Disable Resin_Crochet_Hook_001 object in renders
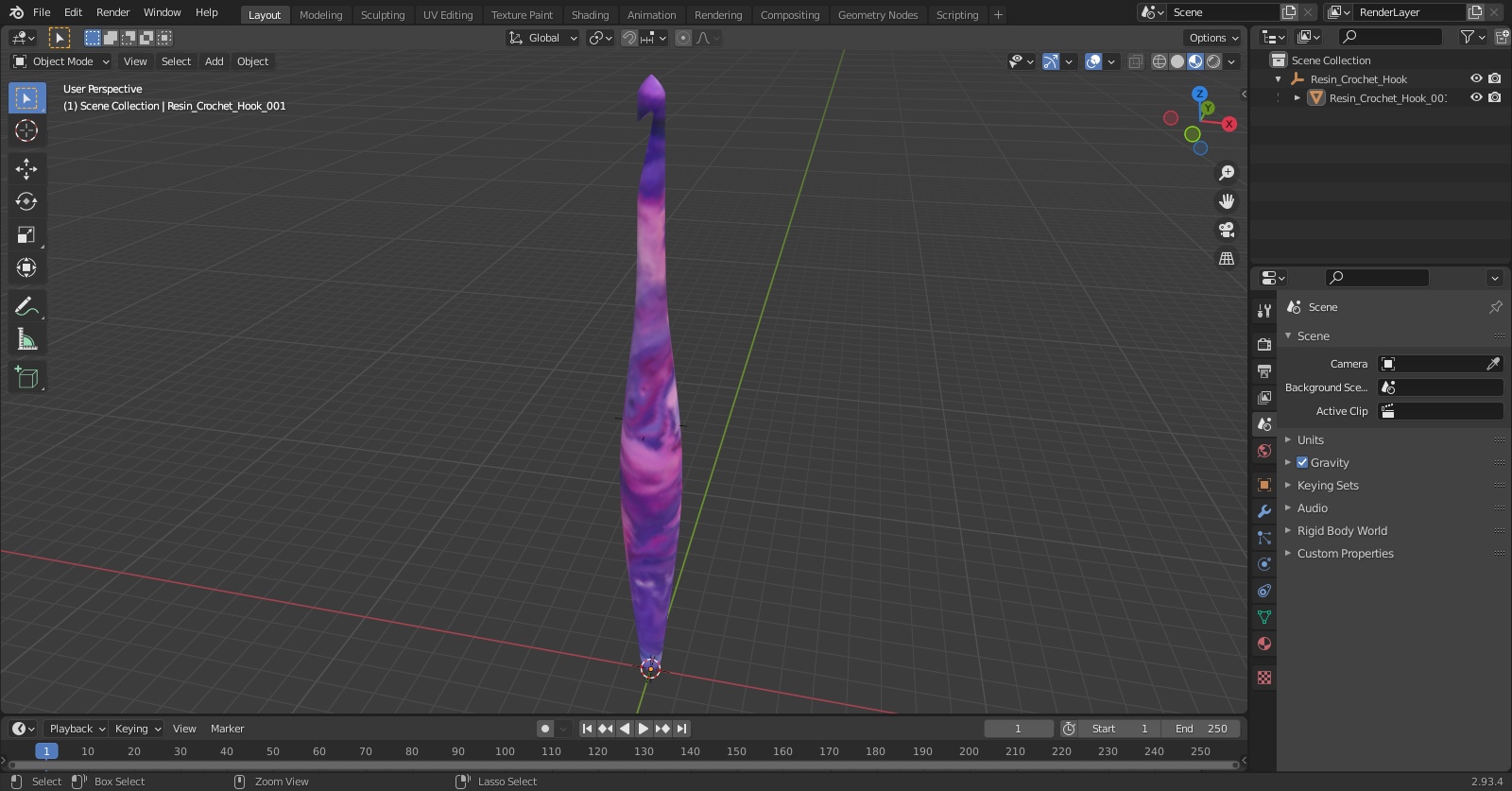Screen dimensions: 1512x791 pos(1495,97)
